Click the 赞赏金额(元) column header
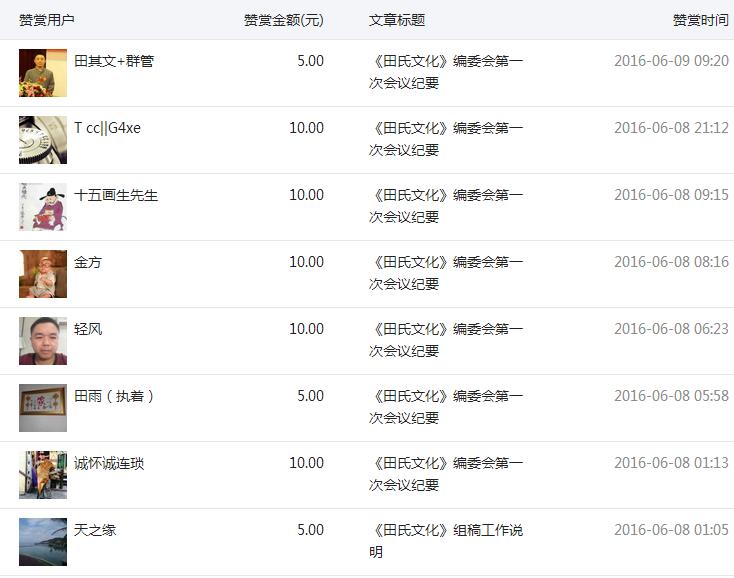The width and height of the screenshot is (734, 578). coord(284,20)
